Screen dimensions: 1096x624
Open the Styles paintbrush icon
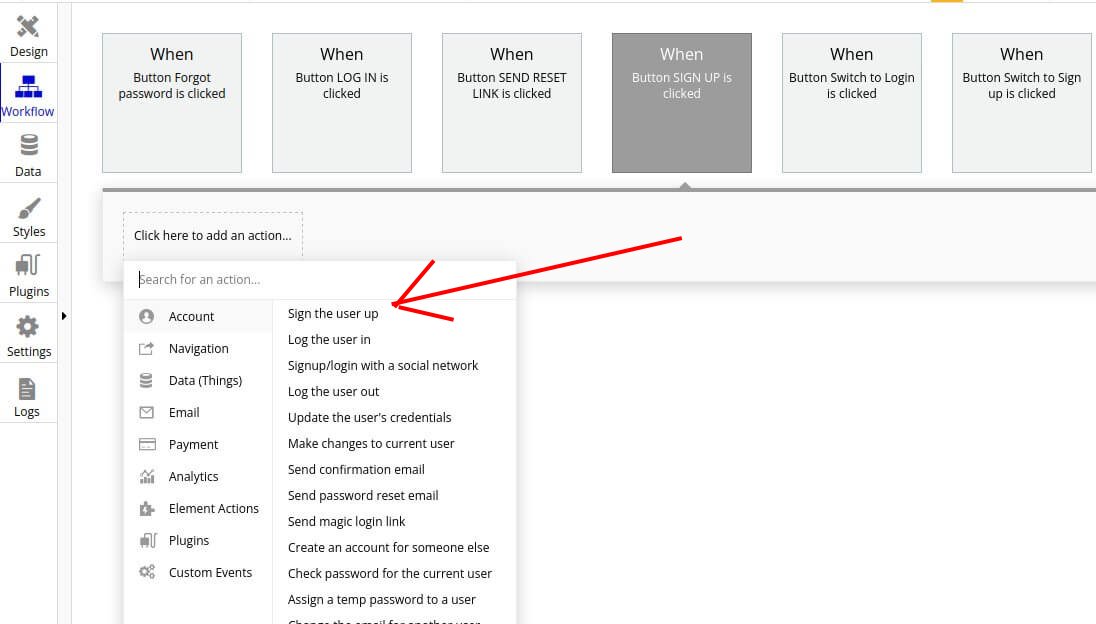(x=28, y=208)
